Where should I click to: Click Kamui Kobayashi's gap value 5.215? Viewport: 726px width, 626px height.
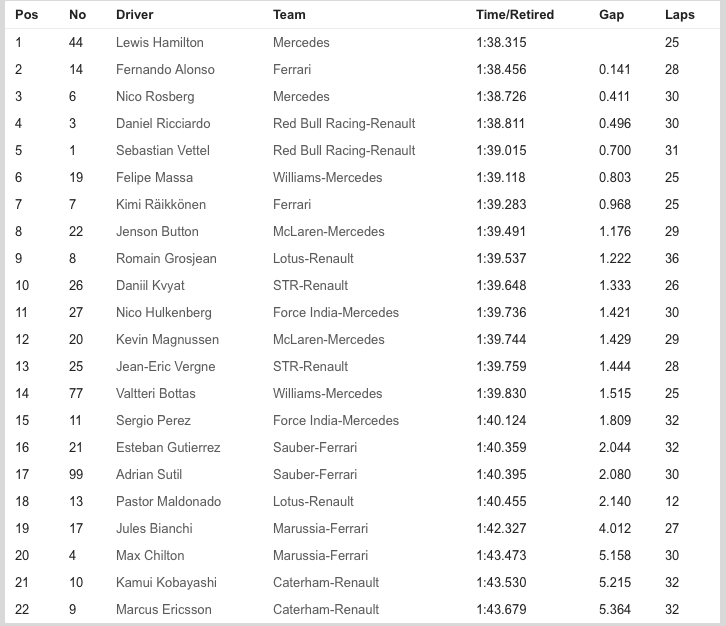click(x=615, y=582)
